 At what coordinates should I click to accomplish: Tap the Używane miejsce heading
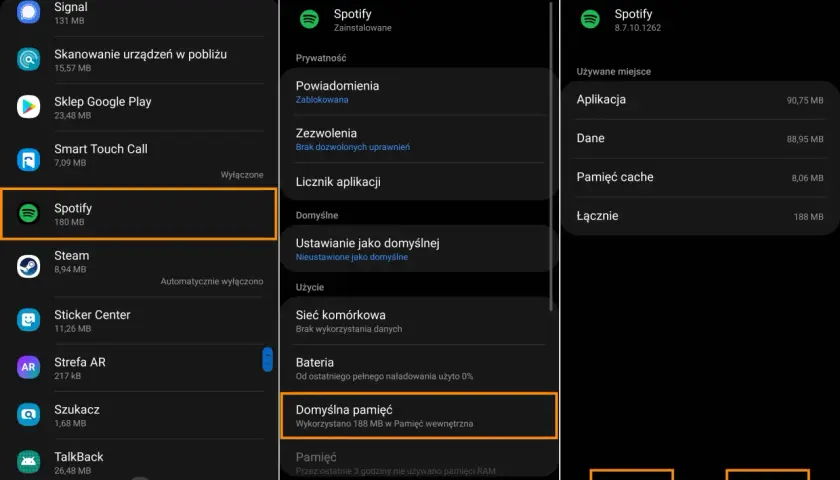click(613, 71)
